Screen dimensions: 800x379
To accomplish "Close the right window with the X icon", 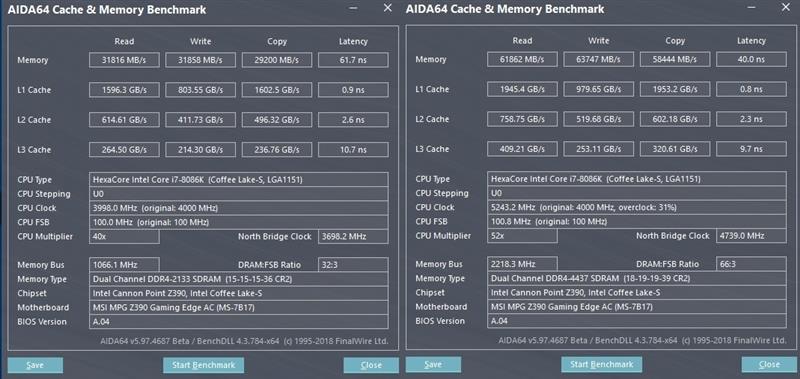I will point(786,8).
